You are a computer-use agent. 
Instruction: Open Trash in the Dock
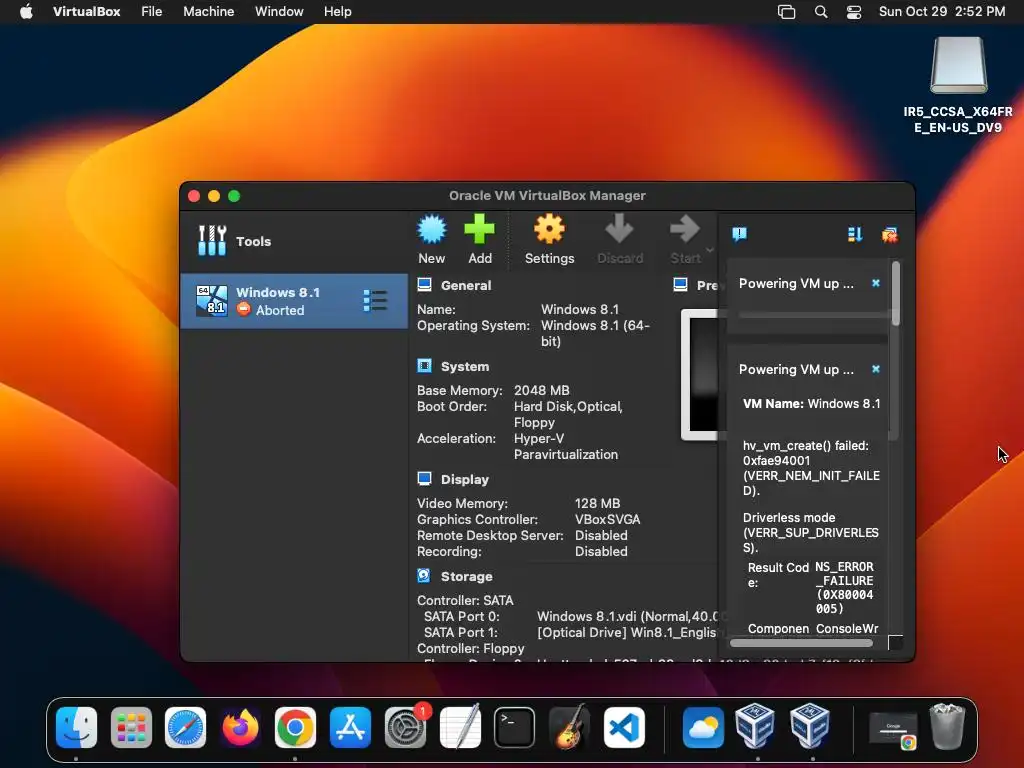coord(947,727)
